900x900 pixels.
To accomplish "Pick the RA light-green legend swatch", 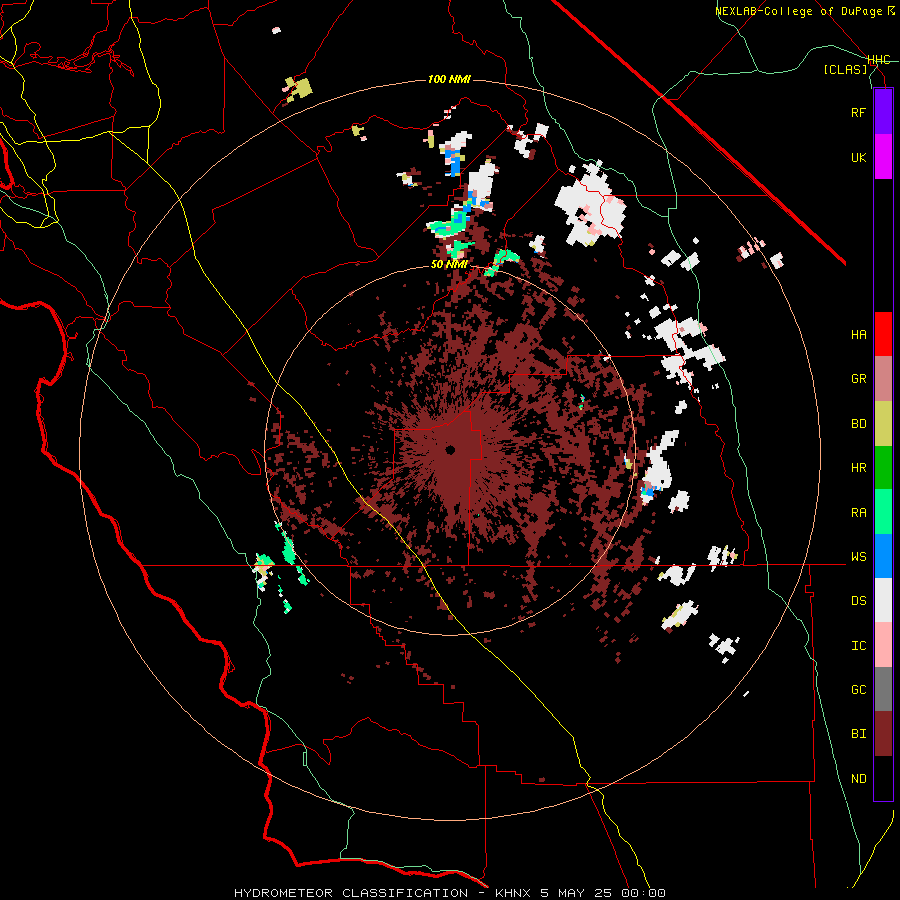I will [883, 512].
